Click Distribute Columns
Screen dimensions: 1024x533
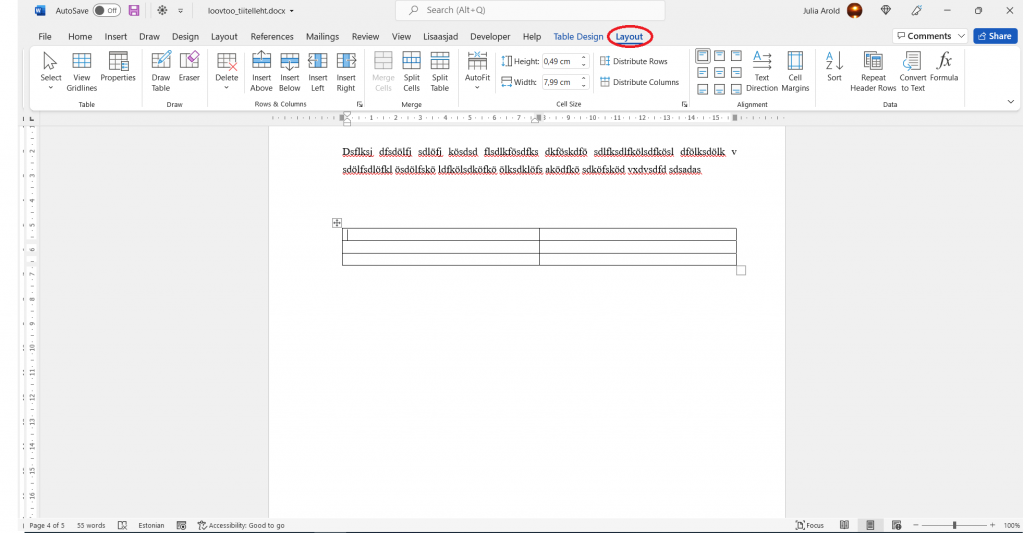639,82
